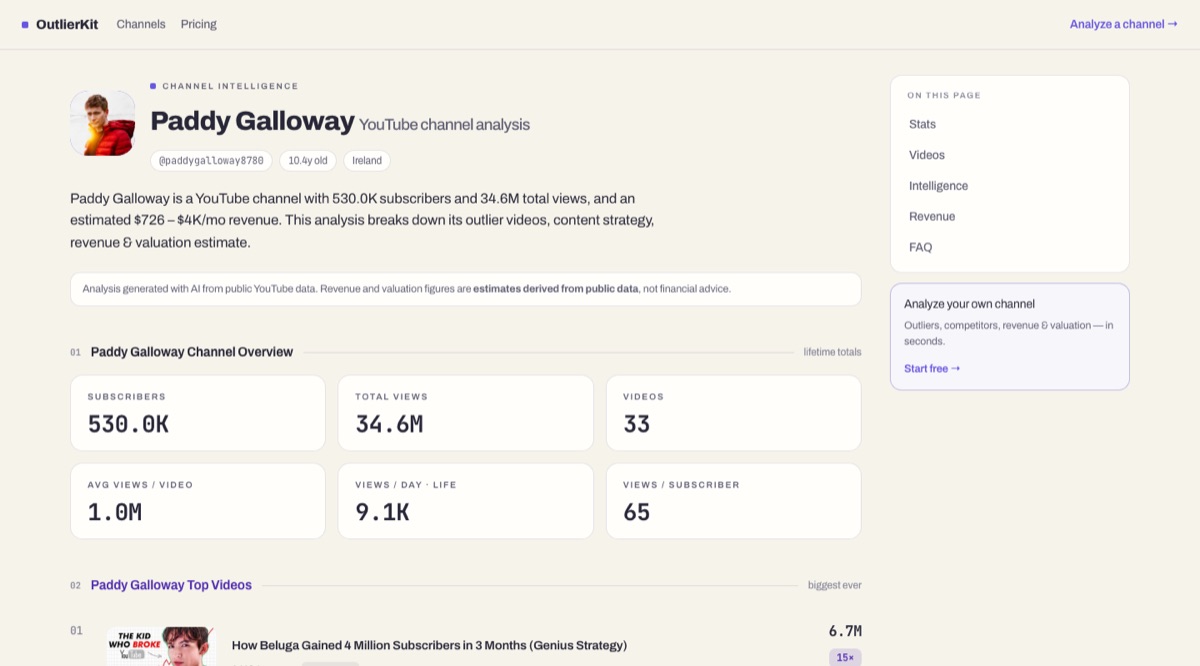Open the Pricing nav item
Viewport: 1200px width, 666px height.
click(x=198, y=24)
